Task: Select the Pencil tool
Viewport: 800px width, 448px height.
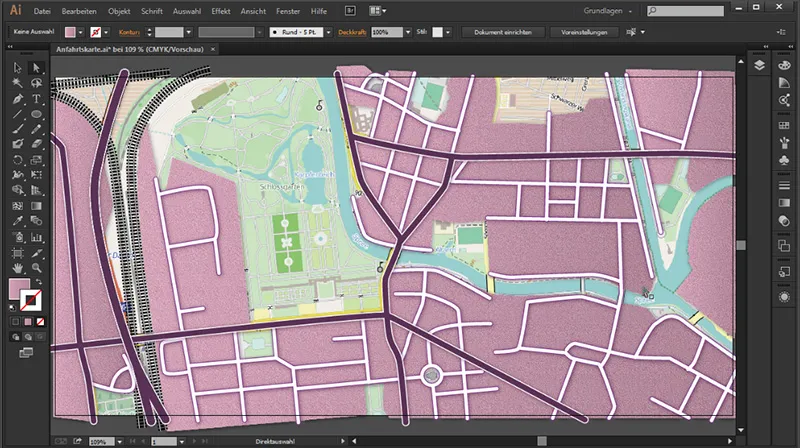Action: click(36, 129)
